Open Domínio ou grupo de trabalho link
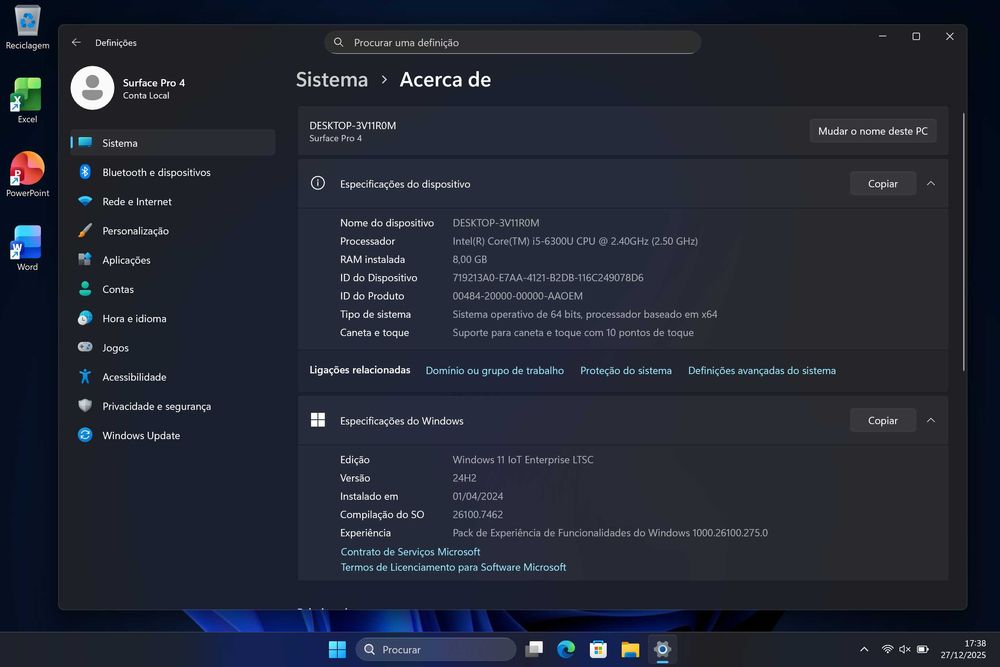This screenshot has height=667, width=1000. pos(494,370)
